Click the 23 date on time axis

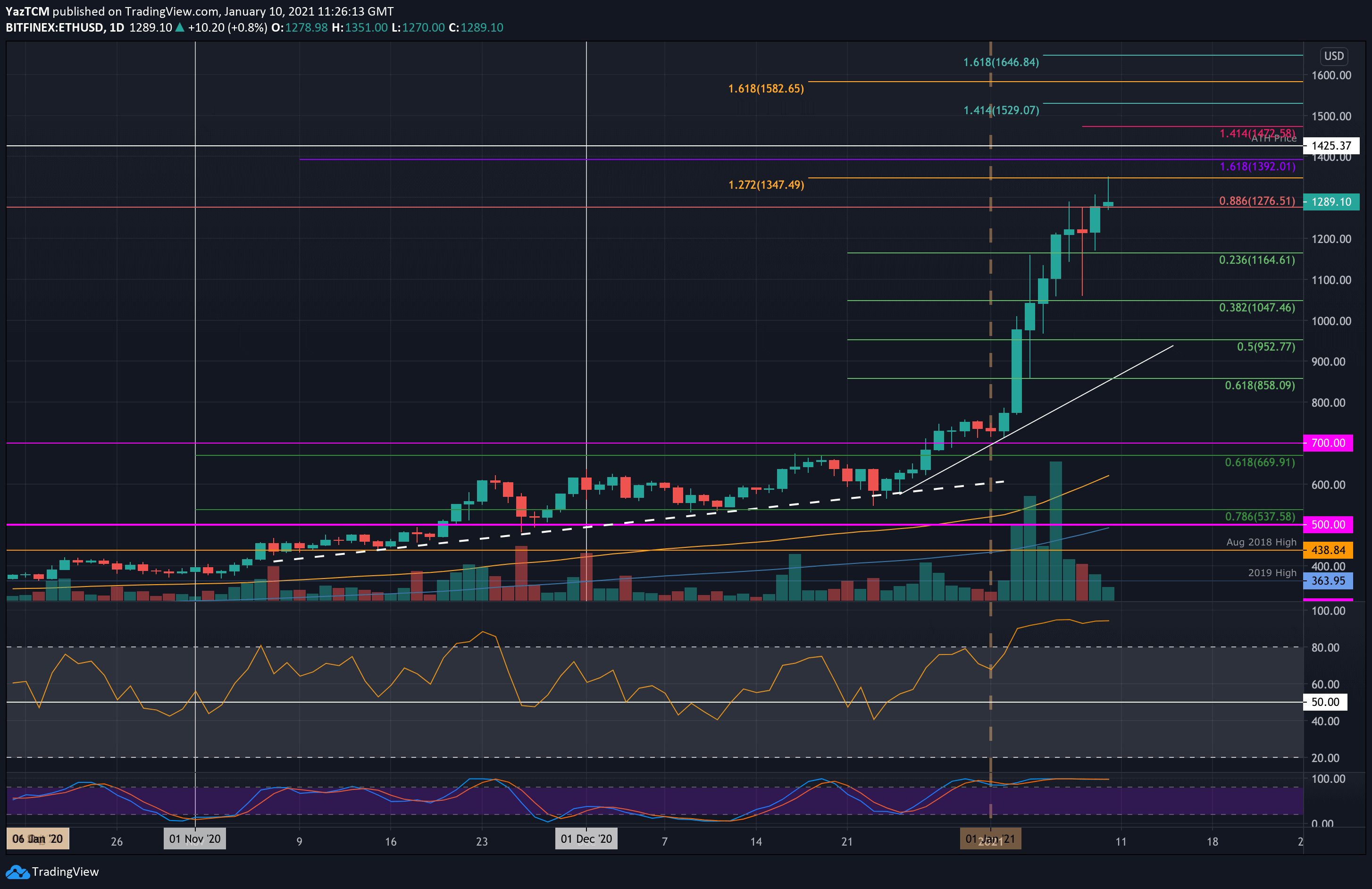(x=482, y=842)
